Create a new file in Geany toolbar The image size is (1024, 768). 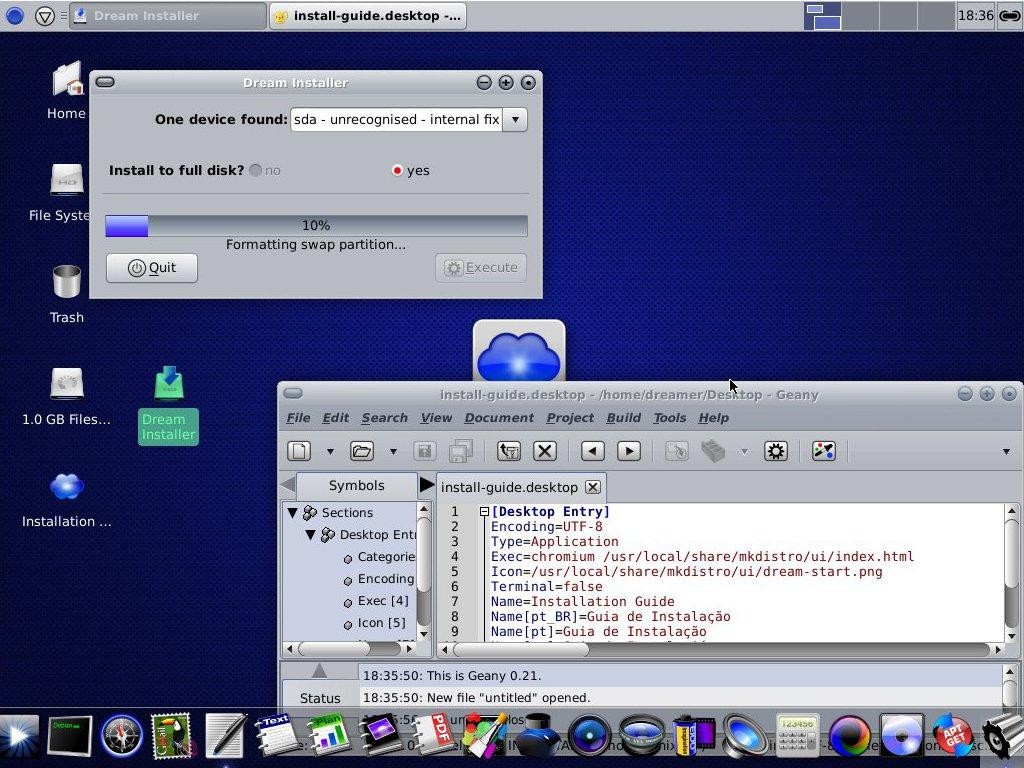point(300,451)
